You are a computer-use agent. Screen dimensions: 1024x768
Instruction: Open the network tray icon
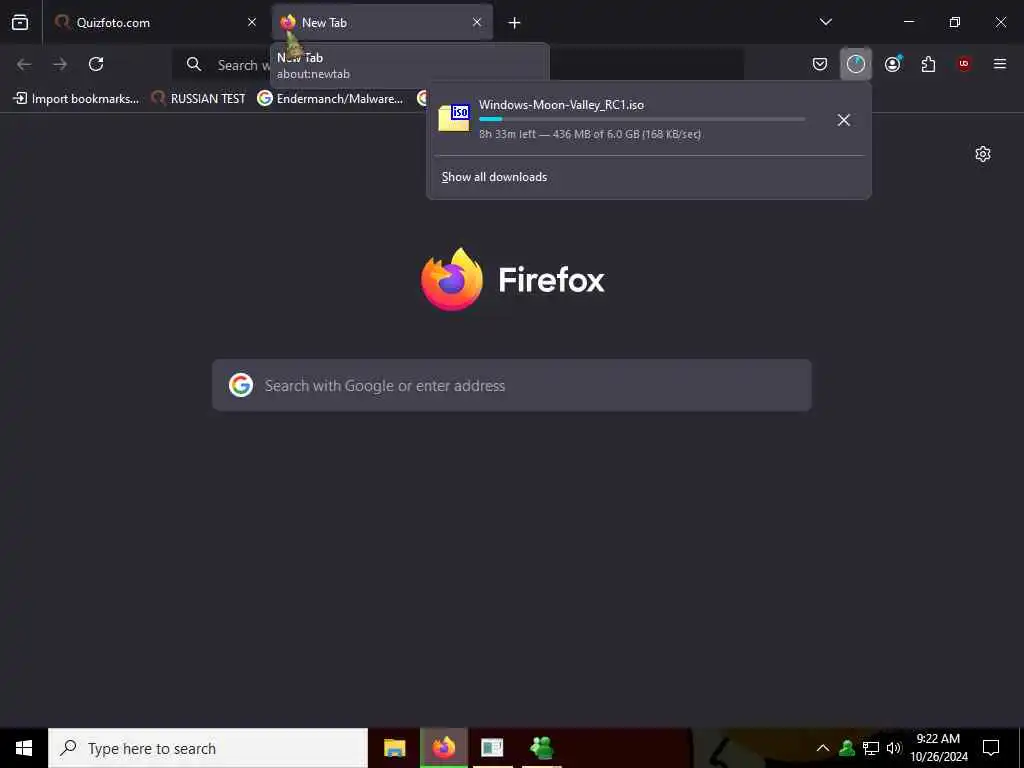click(871, 748)
